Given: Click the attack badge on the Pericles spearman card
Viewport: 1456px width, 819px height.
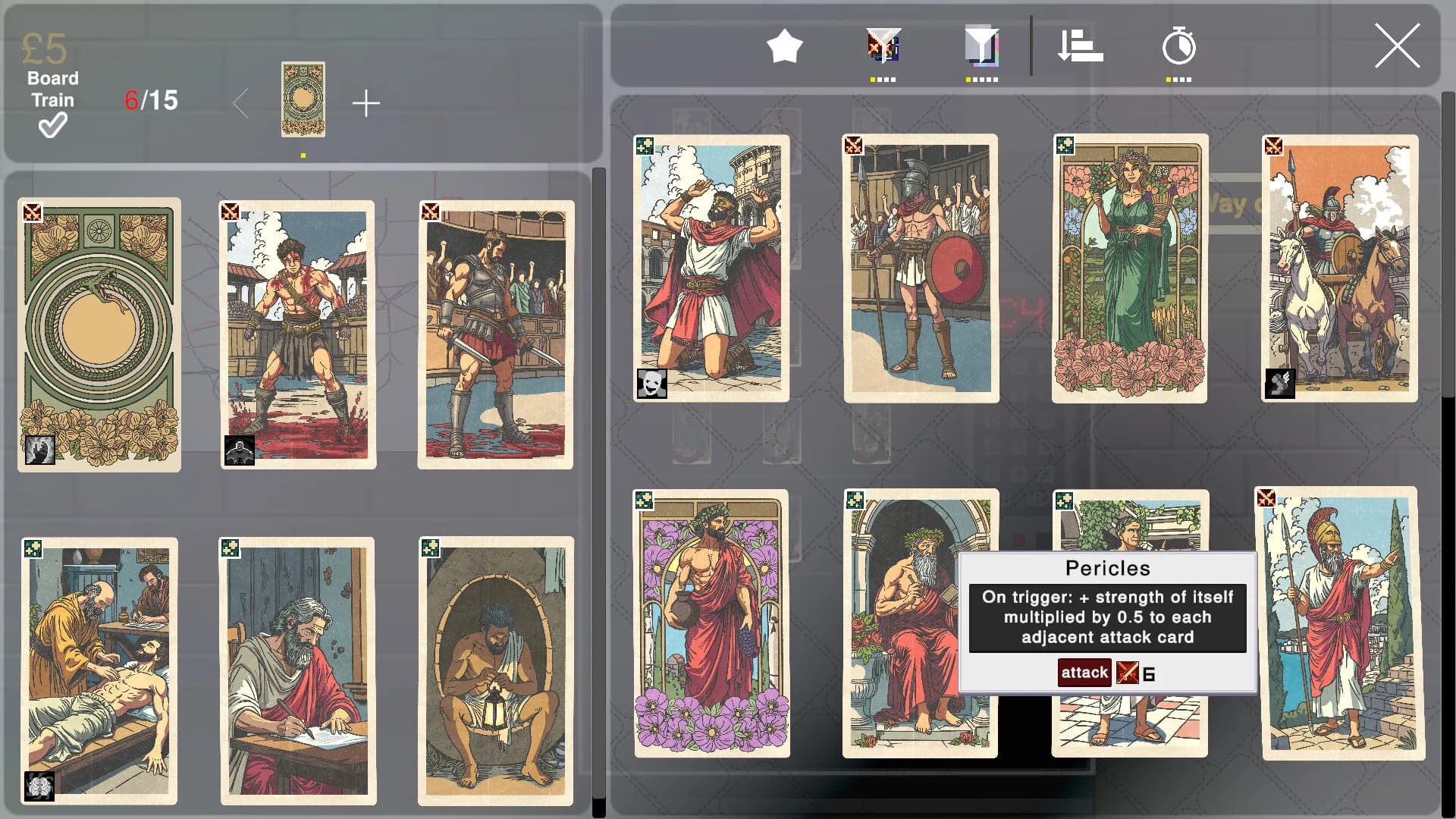Looking at the screenshot, I should click(x=1266, y=497).
